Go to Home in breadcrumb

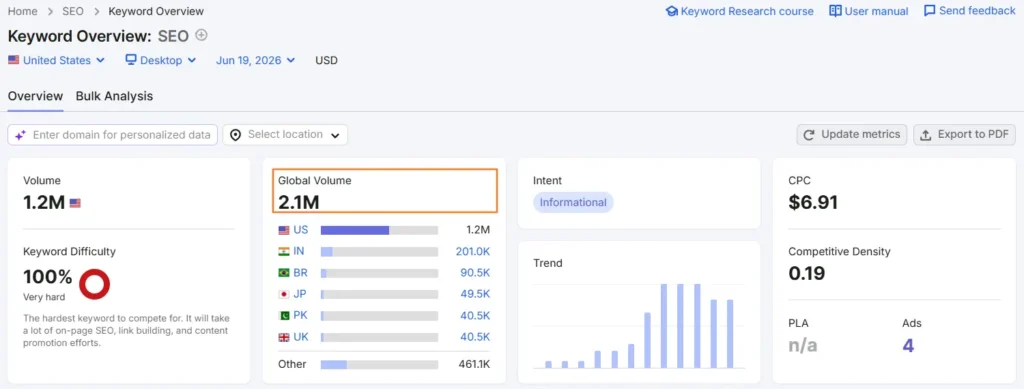pyautogui.click(x=22, y=11)
